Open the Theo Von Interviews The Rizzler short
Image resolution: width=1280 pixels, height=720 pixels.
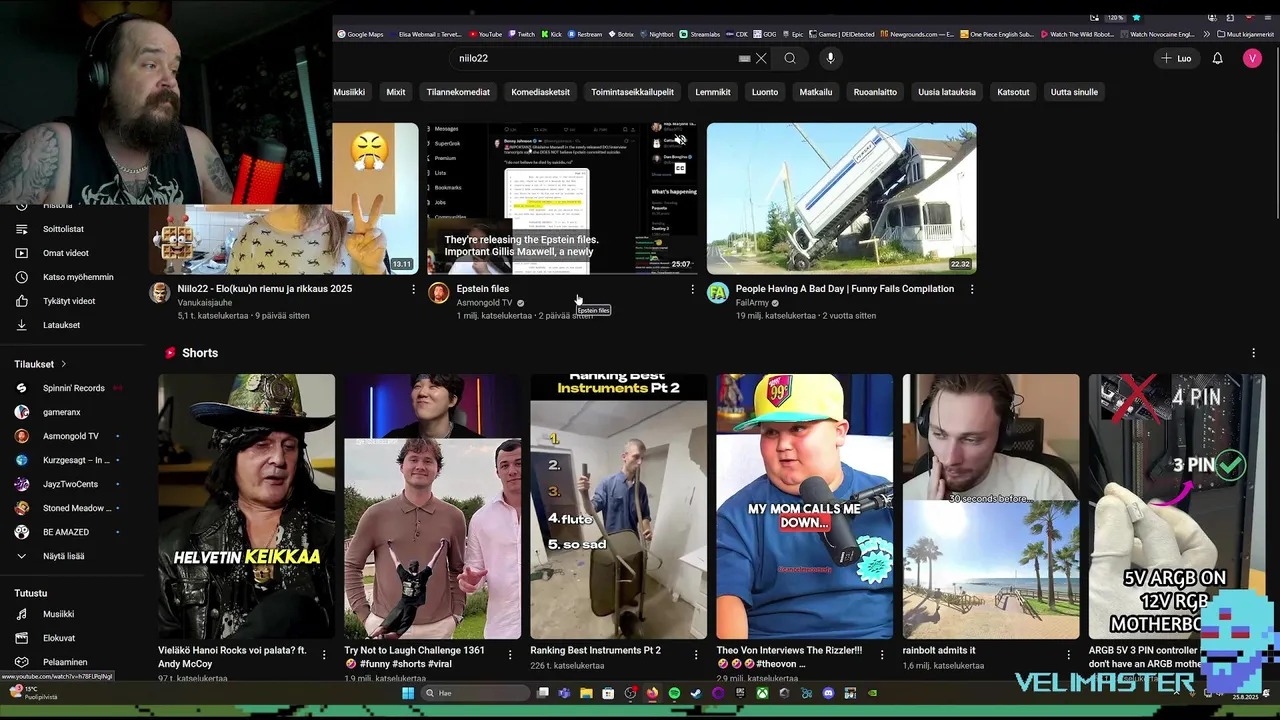(x=804, y=506)
